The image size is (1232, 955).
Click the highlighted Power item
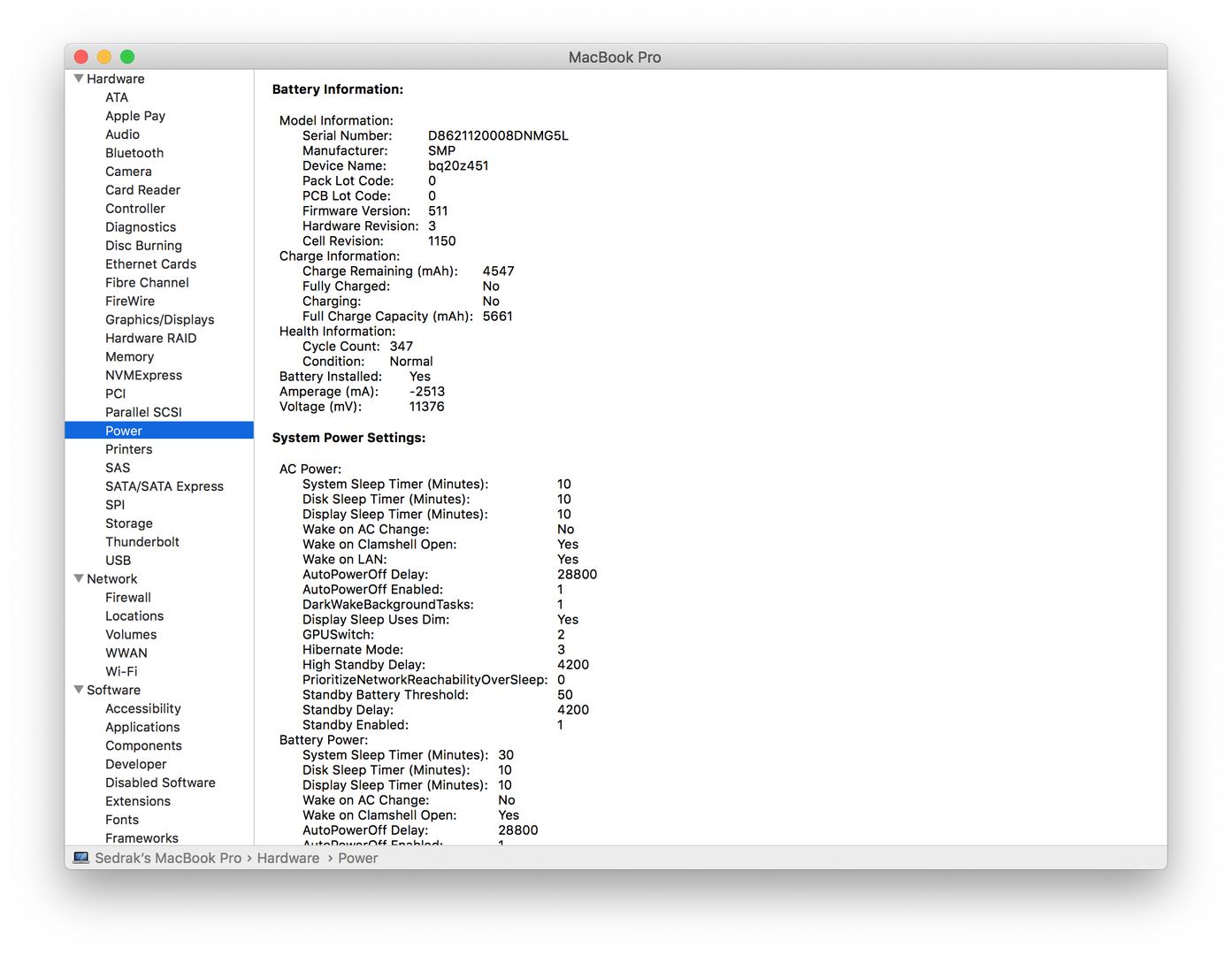pos(159,431)
